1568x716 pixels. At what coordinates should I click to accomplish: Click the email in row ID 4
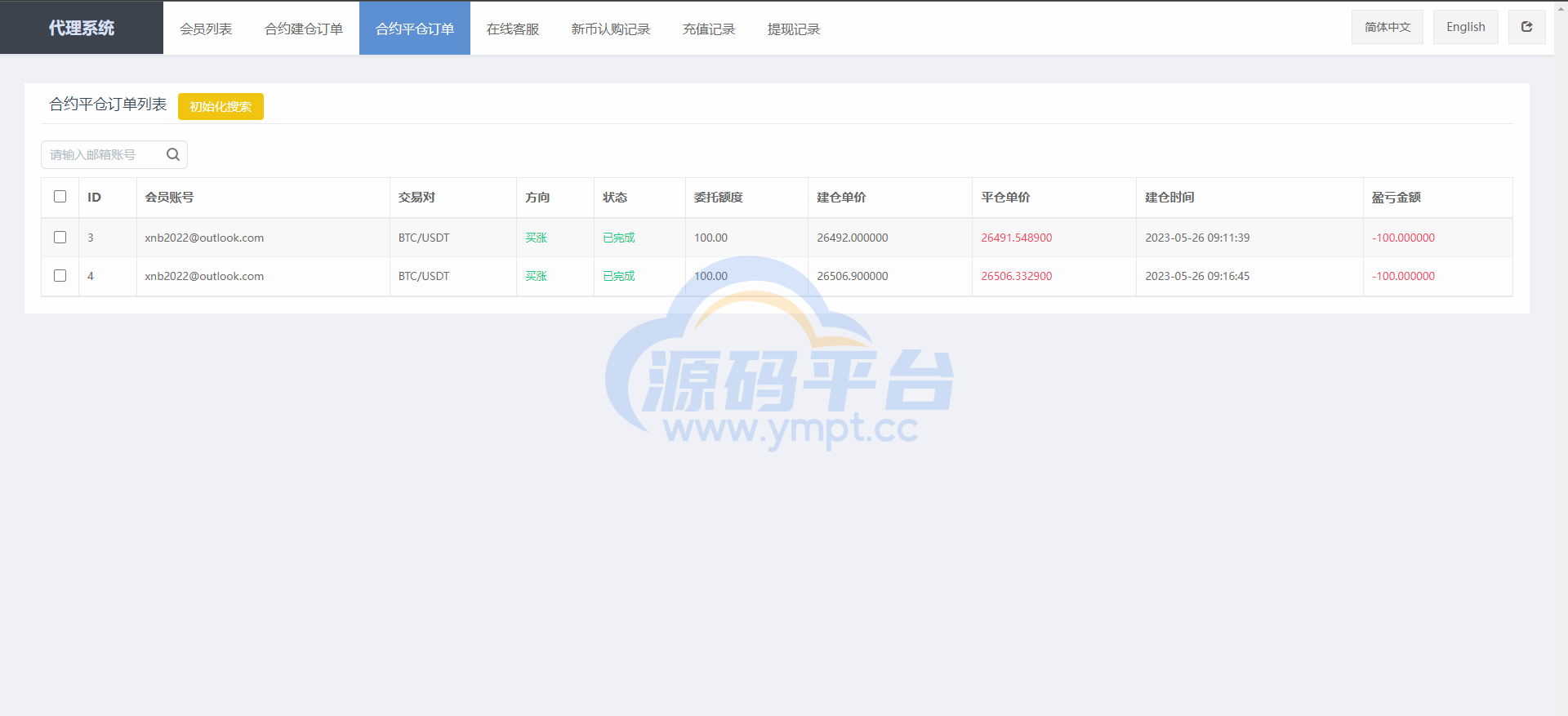pyautogui.click(x=204, y=276)
